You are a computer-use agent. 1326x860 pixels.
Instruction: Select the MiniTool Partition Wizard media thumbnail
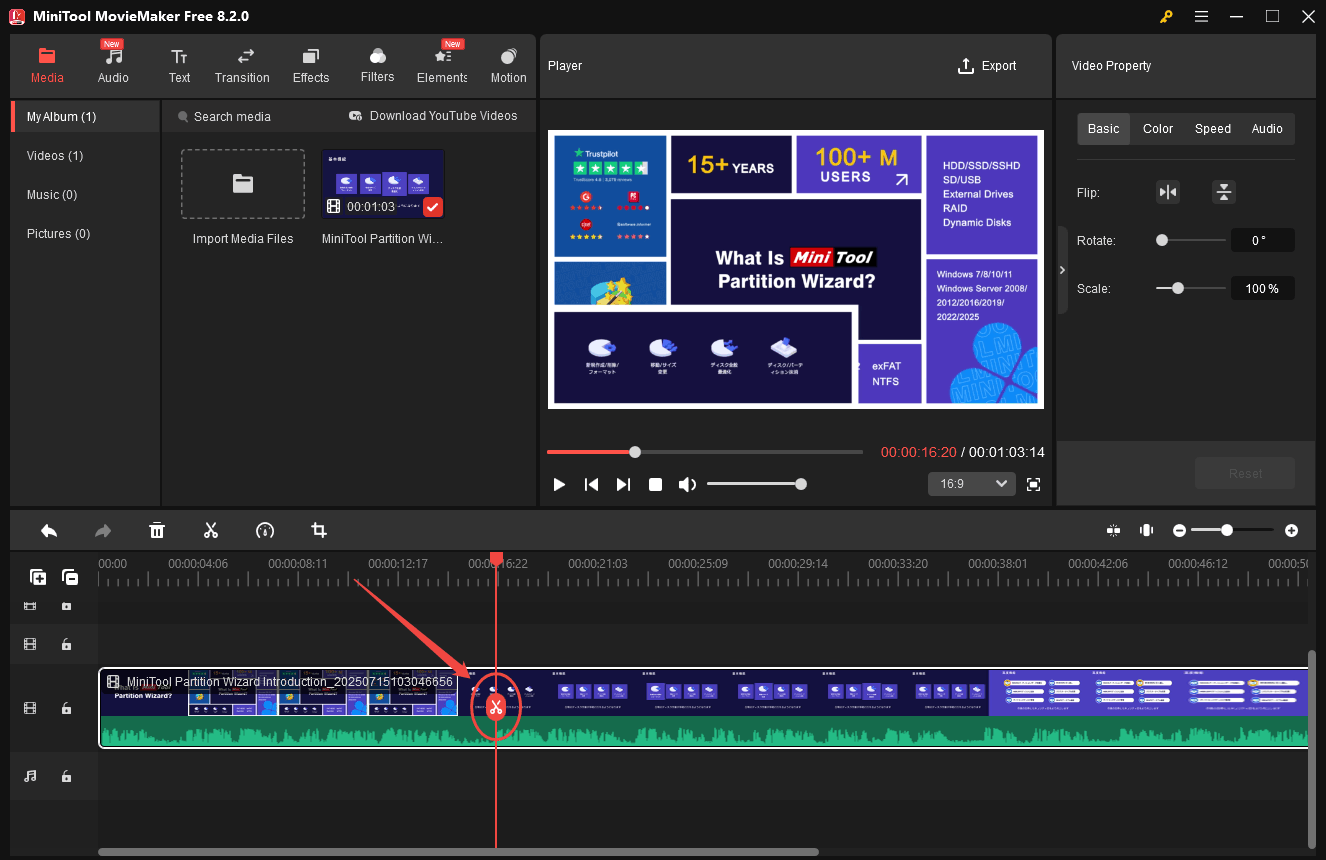pyautogui.click(x=383, y=184)
